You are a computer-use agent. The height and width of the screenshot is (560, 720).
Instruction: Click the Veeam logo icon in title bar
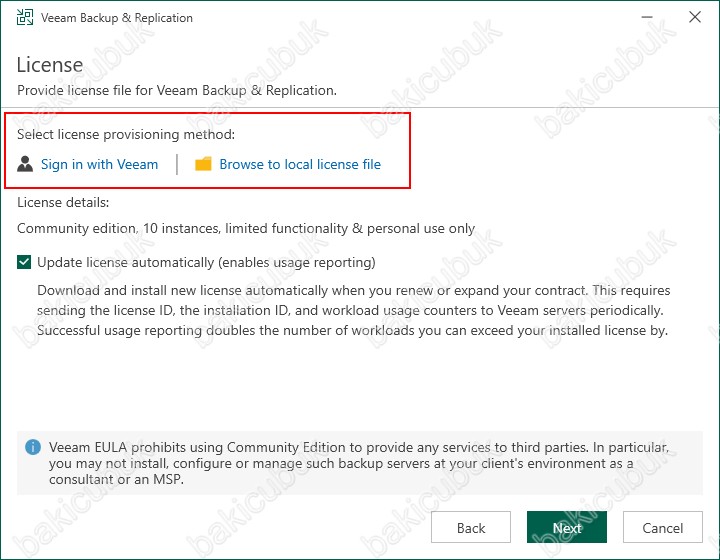point(25,17)
